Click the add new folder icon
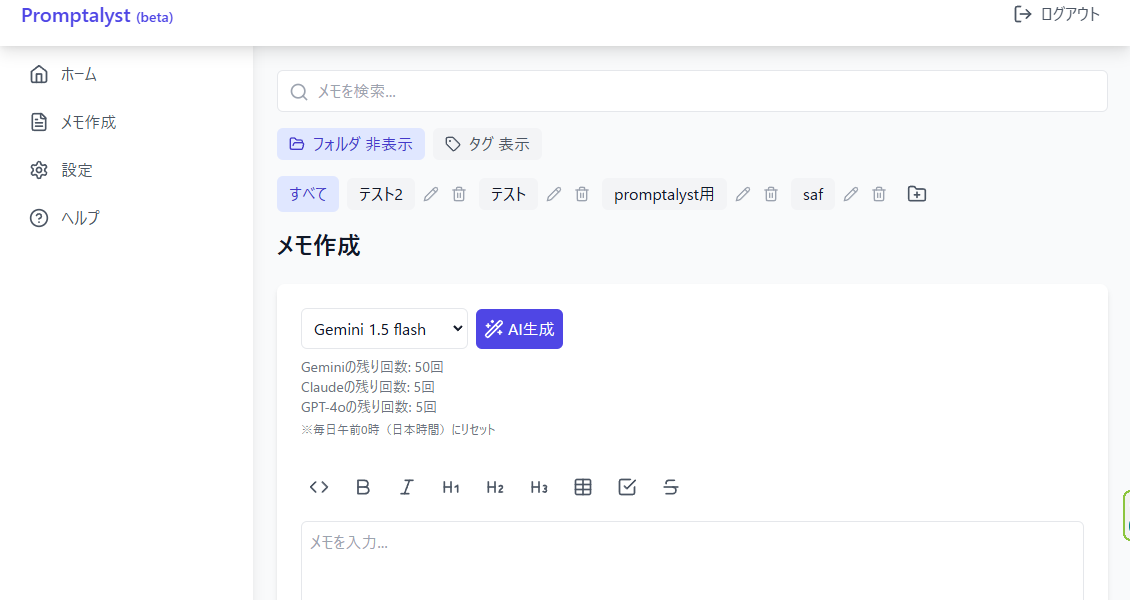 (x=917, y=194)
